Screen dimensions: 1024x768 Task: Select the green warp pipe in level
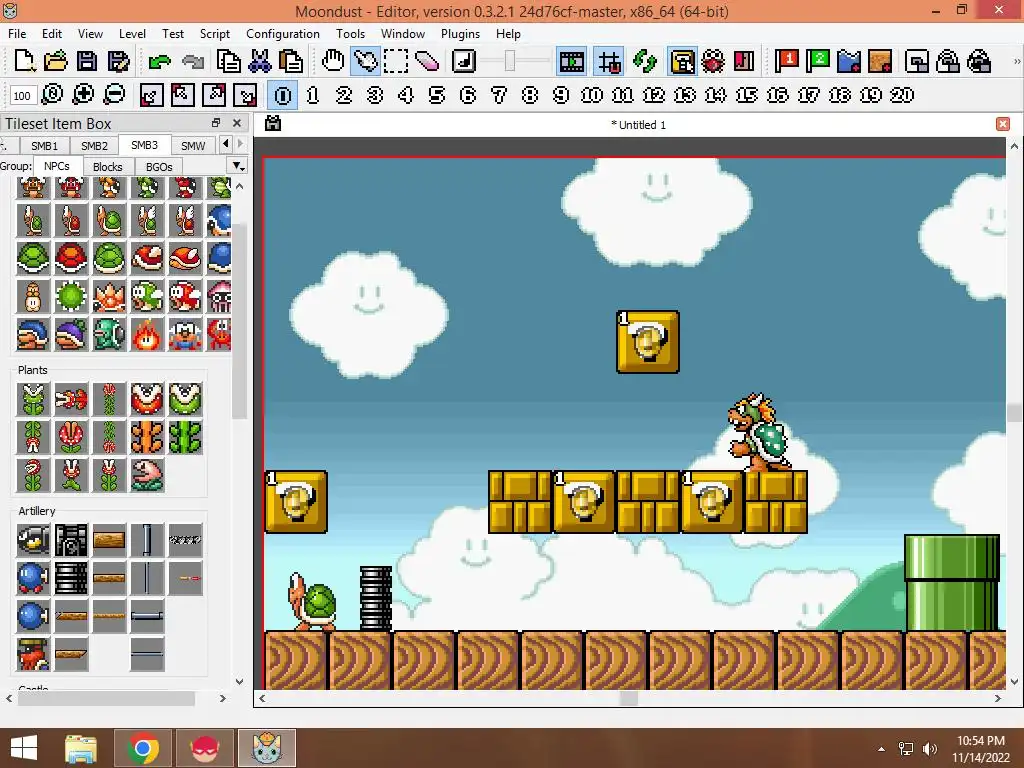point(952,583)
